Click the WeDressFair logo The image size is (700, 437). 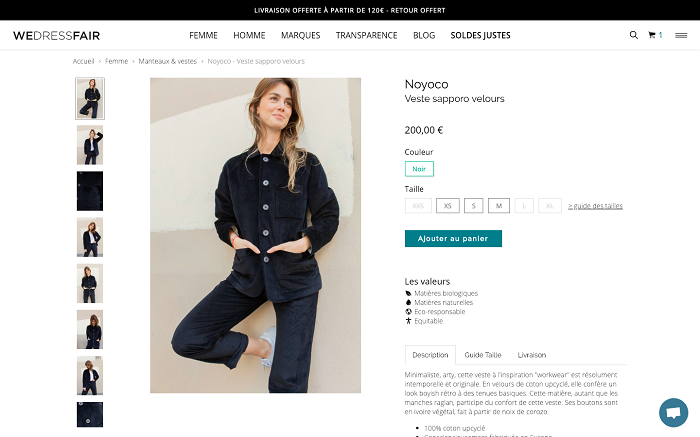(x=56, y=36)
